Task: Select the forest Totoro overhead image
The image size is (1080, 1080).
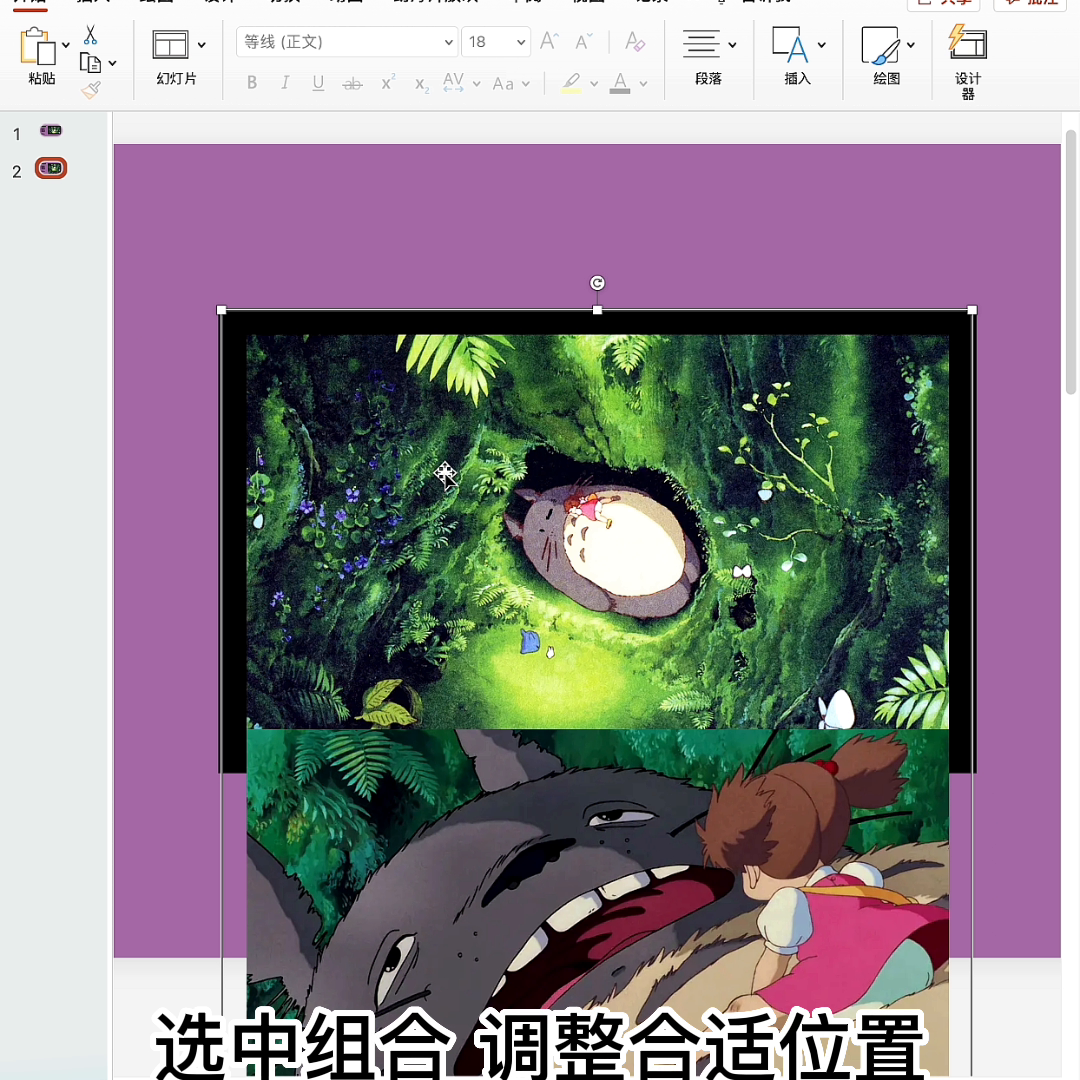Action: [x=597, y=531]
